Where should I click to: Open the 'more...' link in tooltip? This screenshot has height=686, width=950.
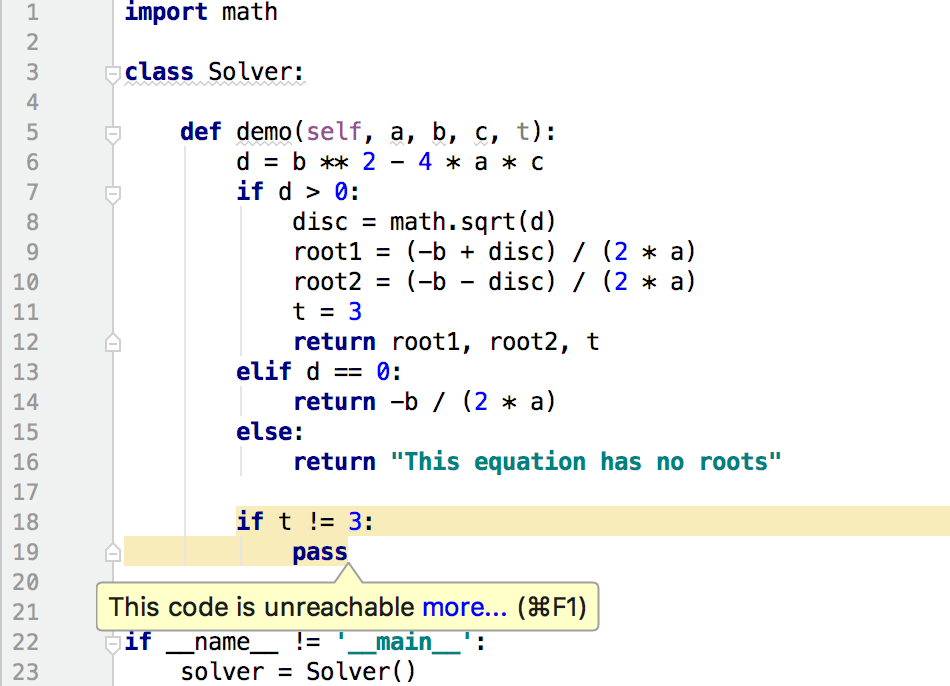point(464,607)
